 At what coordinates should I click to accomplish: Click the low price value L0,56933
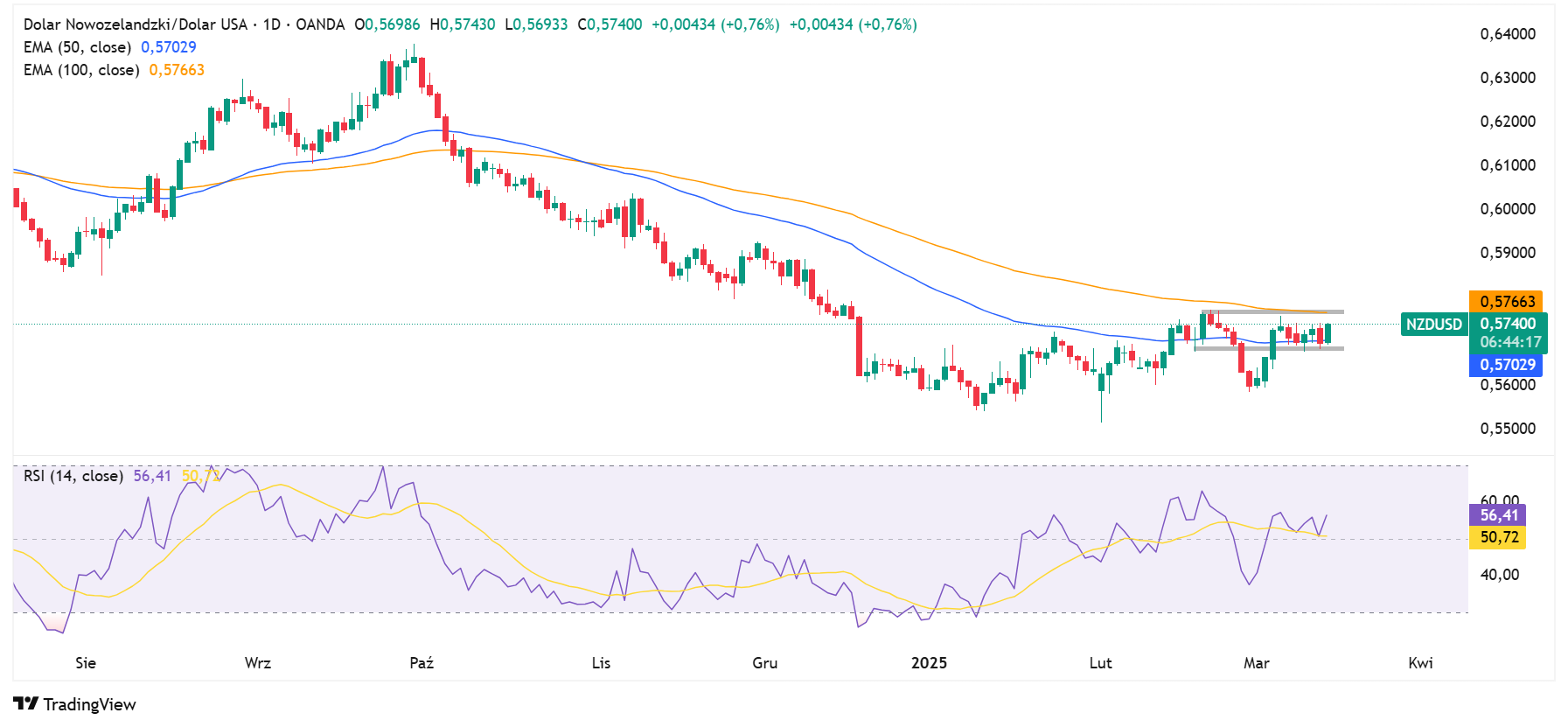click(x=536, y=24)
